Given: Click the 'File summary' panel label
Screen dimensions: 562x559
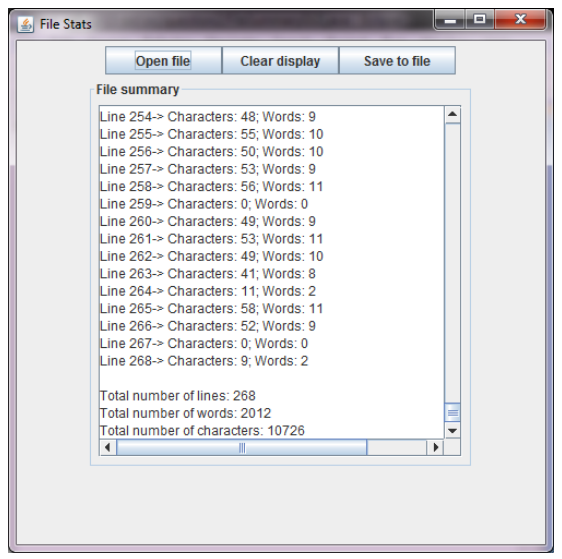Looking at the screenshot, I should pyautogui.click(x=138, y=90).
